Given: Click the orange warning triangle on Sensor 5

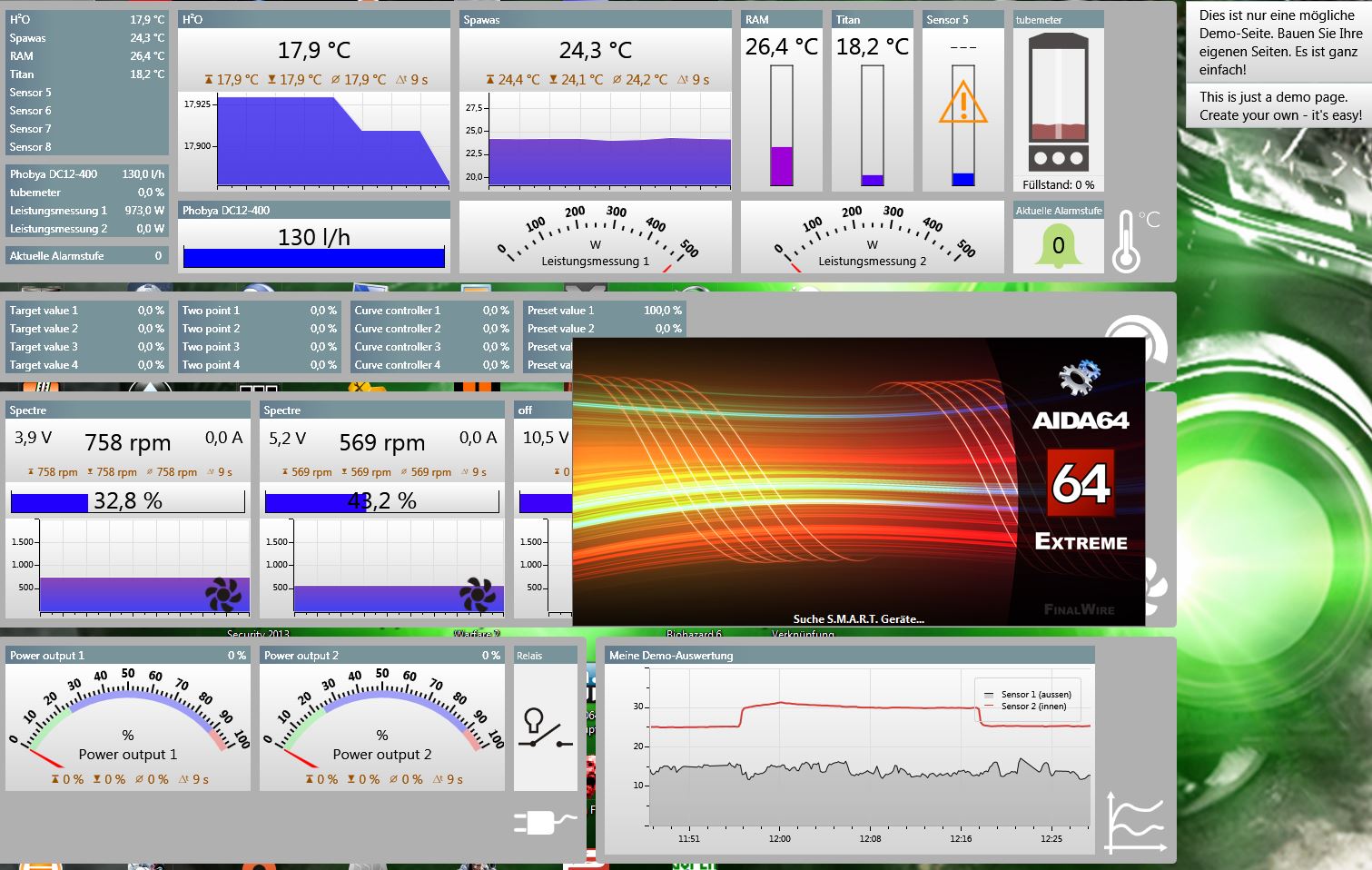Looking at the screenshot, I should pyautogui.click(x=962, y=103).
